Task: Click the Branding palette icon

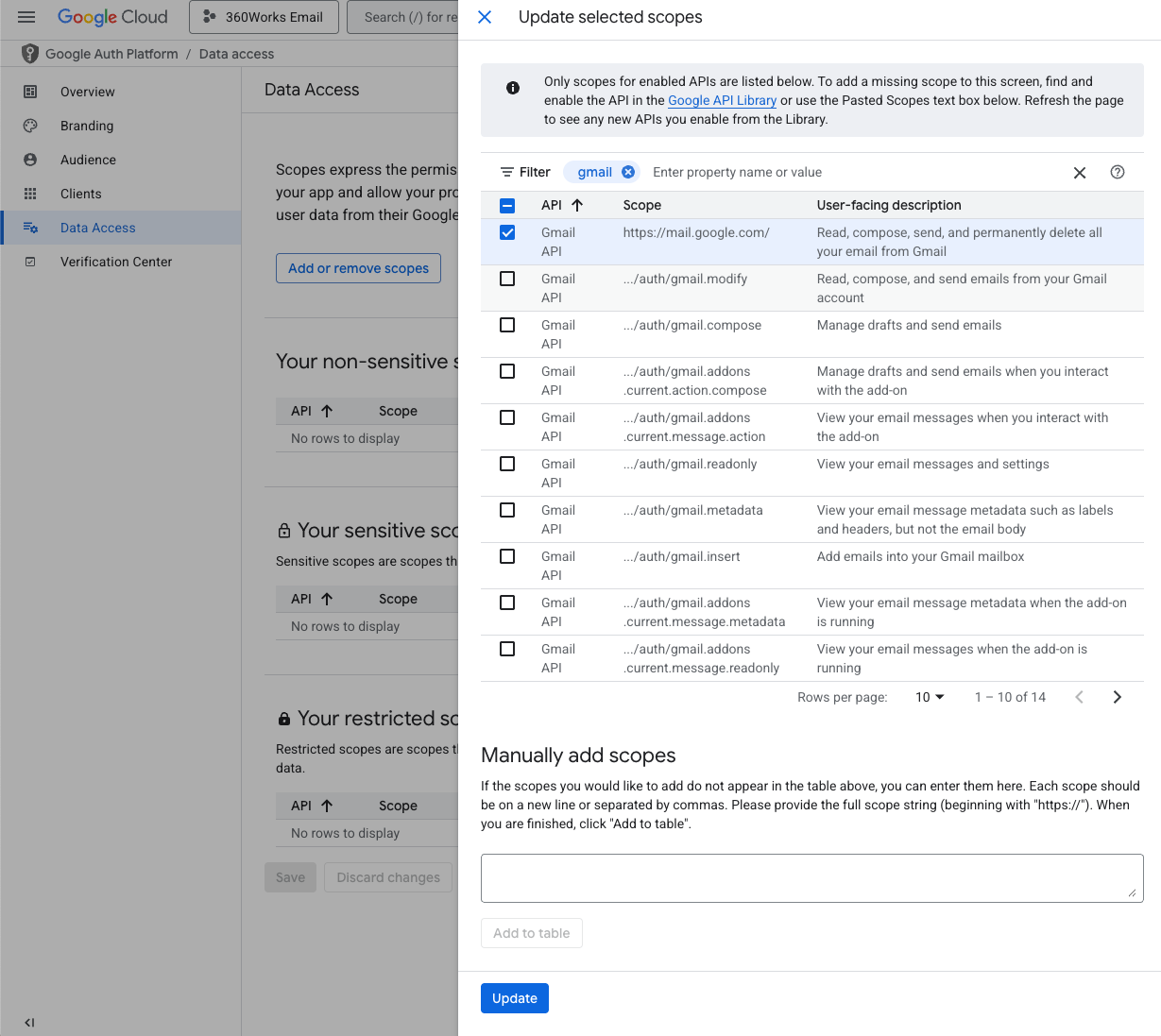Action: 30,126
